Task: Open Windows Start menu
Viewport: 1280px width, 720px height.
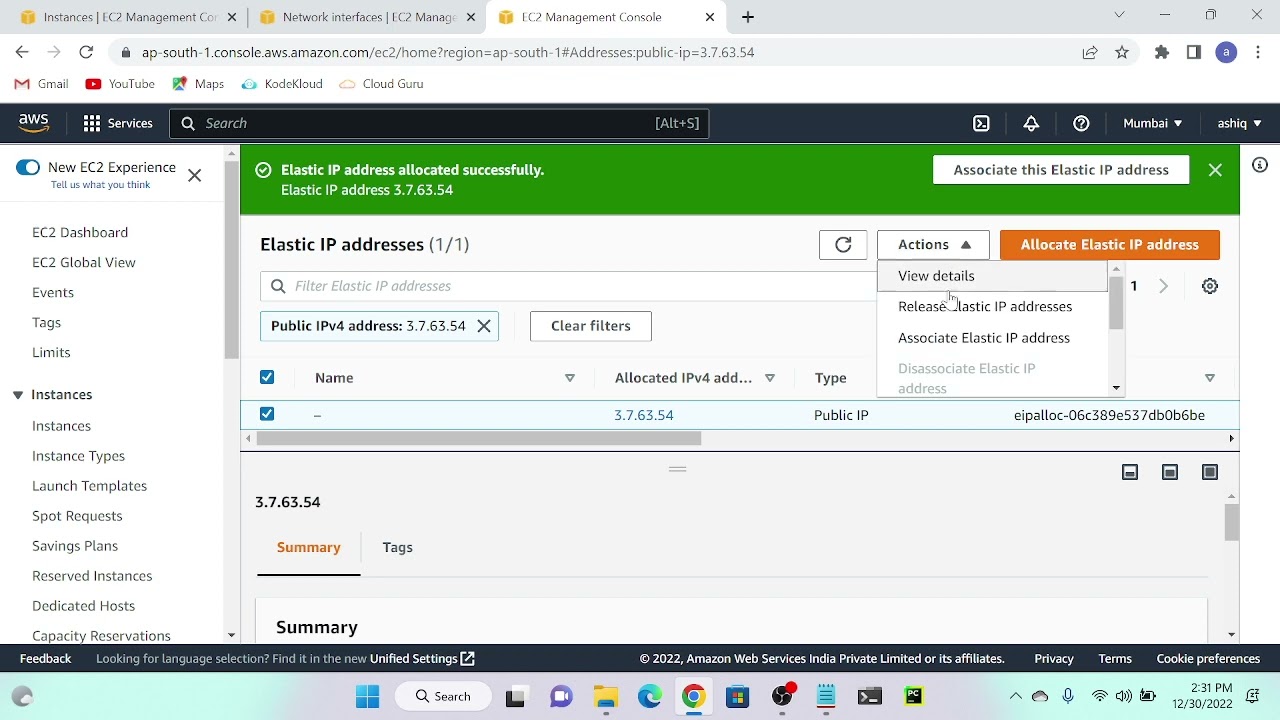Action: [368, 697]
